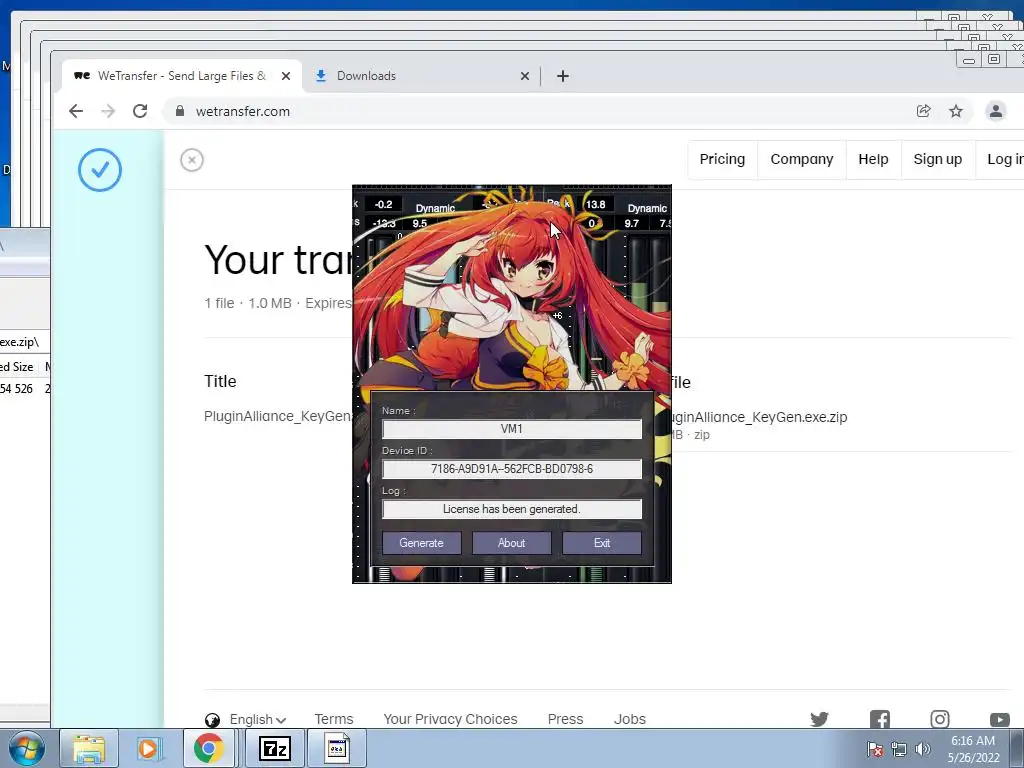Screen dimensions: 1024x768
Task: Click the Name field containing VM1
Action: [511, 429]
